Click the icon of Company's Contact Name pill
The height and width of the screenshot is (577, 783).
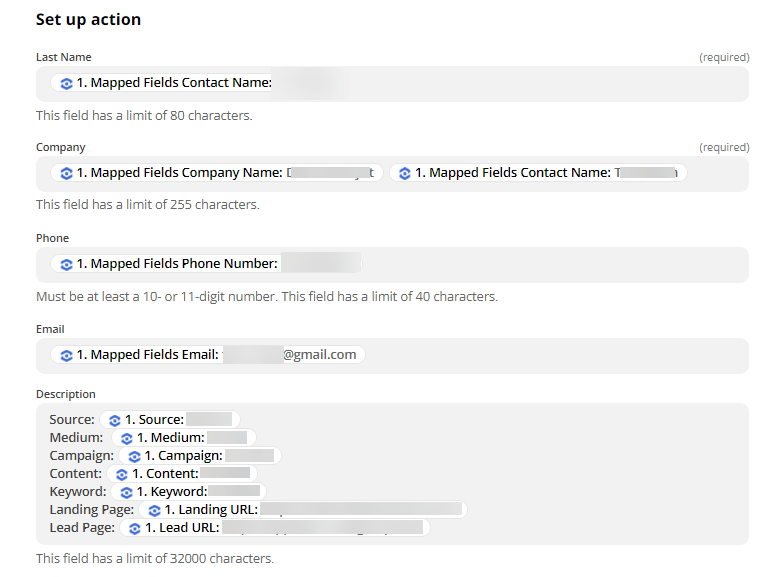coord(404,173)
